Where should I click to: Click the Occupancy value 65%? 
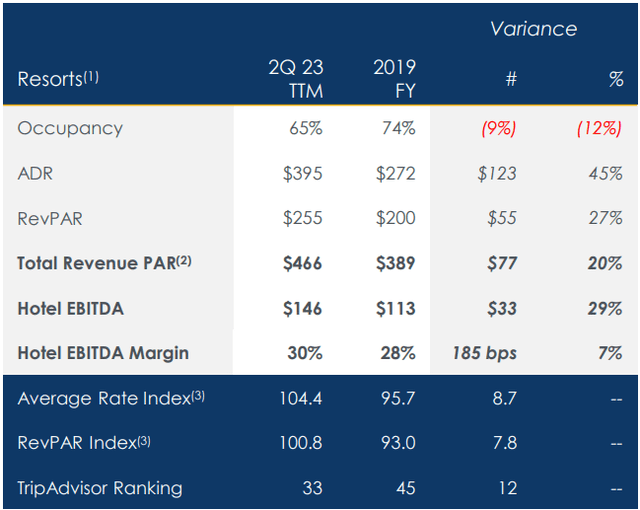306,128
